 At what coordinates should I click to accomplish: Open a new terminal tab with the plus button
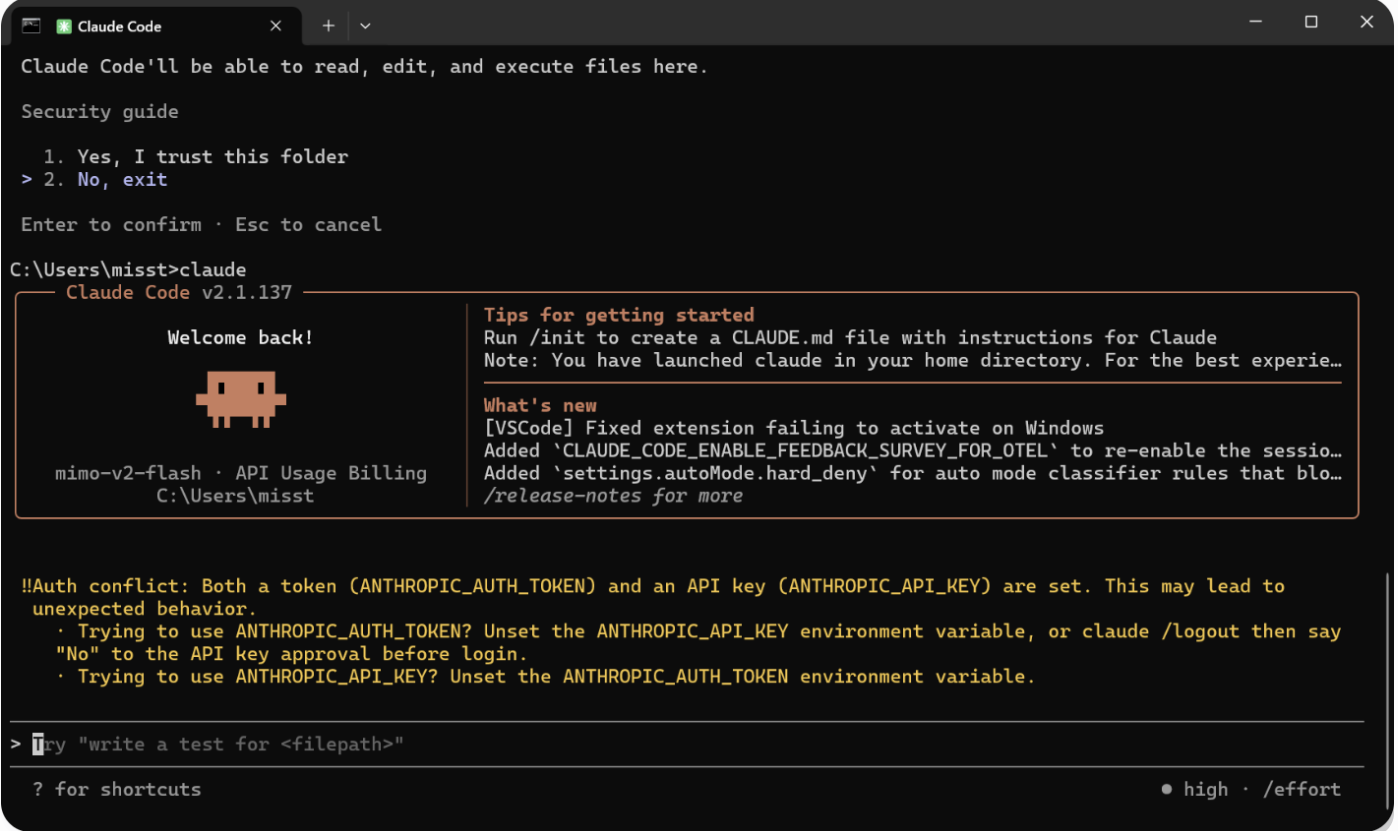coord(328,26)
